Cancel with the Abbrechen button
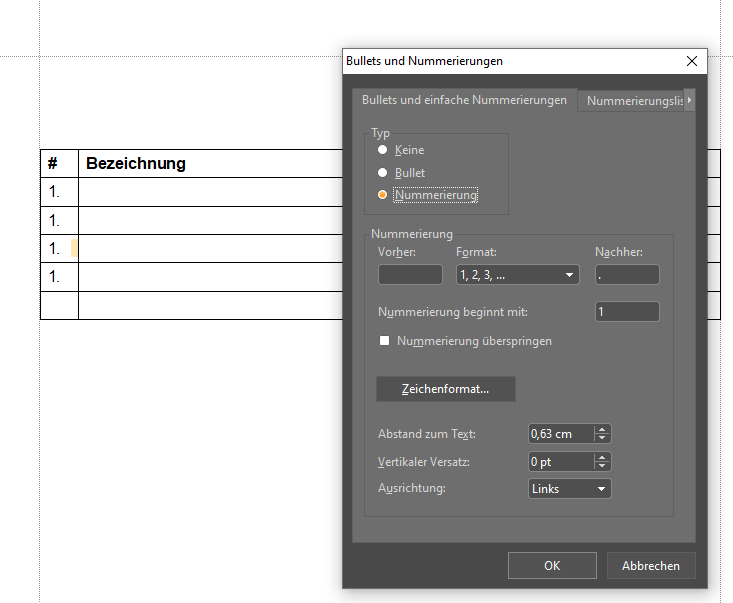This screenshot has height=603, width=733. click(651, 566)
